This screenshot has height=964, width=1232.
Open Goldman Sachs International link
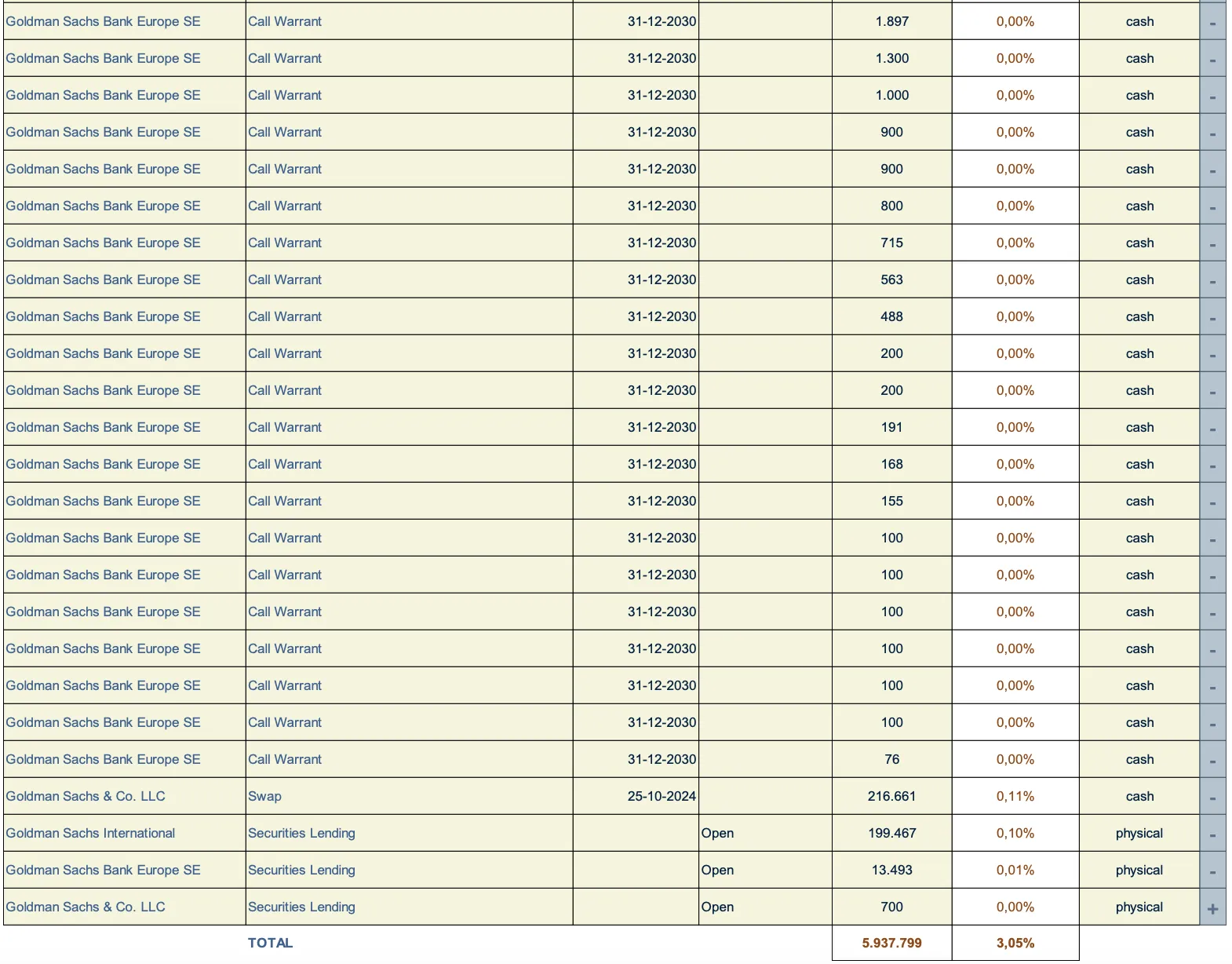(x=90, y=833)
